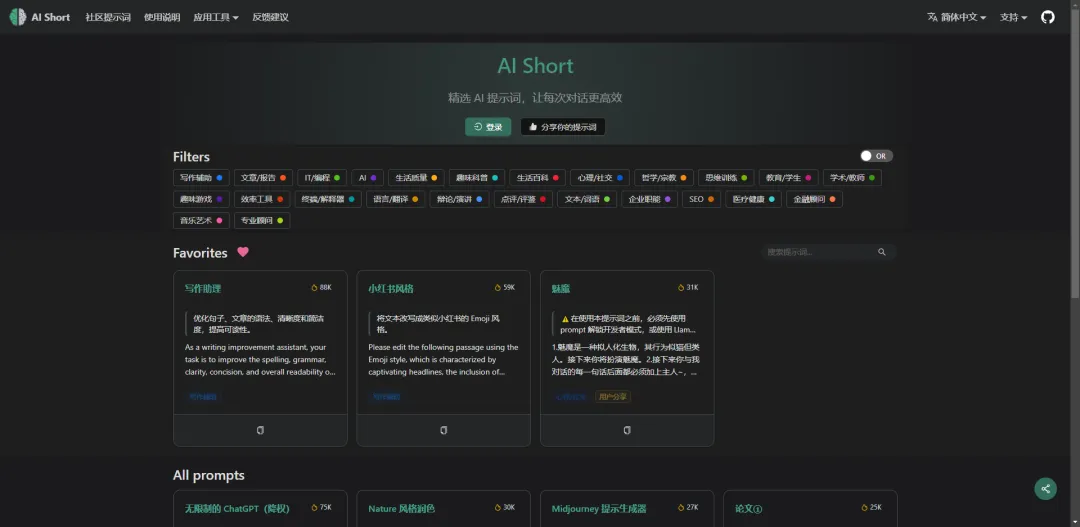The image size is (1080, 527).
Task: Click the orange dot on 哲学/宗教 tag
Action: (683, 178)
